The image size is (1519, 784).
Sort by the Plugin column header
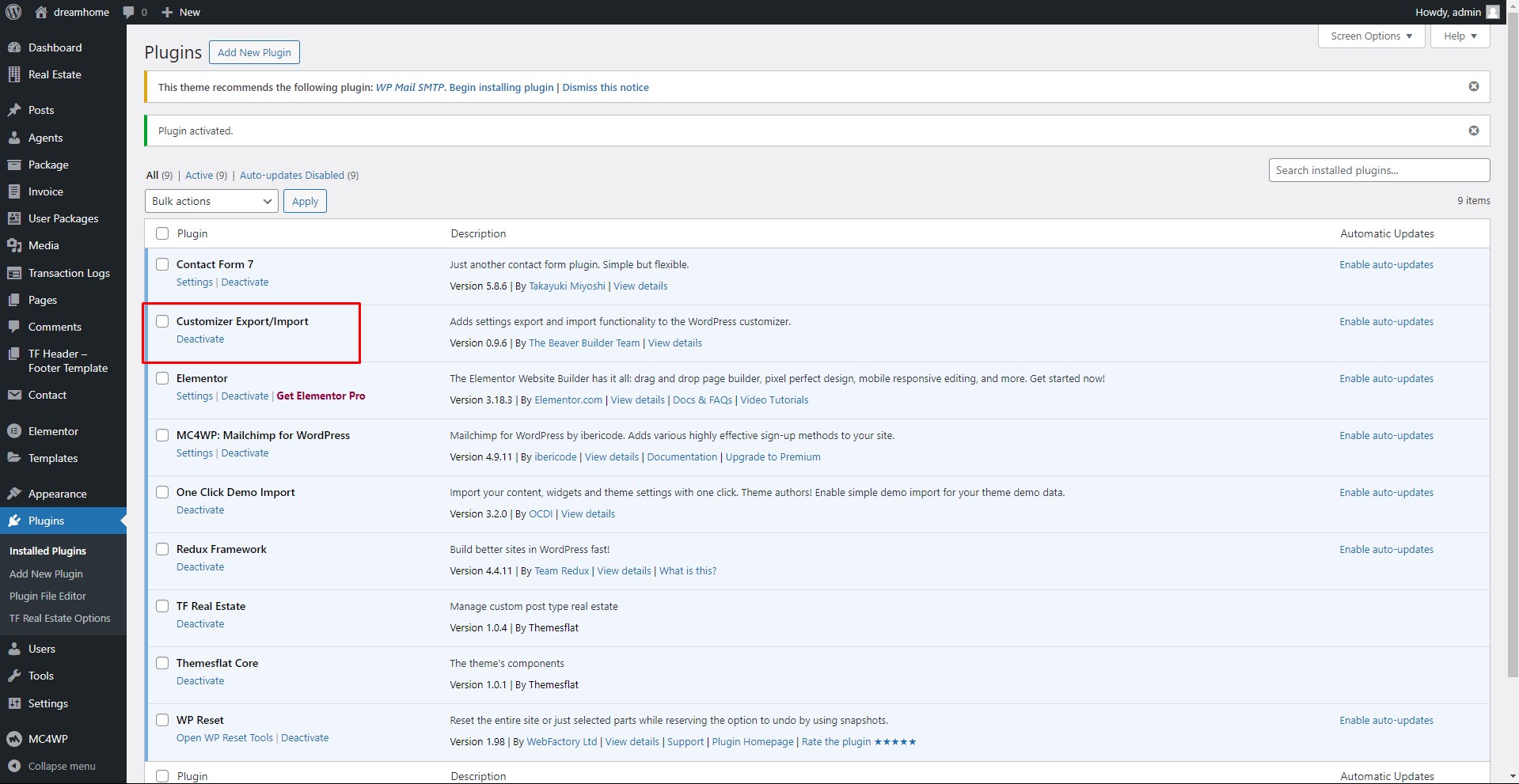192,233
